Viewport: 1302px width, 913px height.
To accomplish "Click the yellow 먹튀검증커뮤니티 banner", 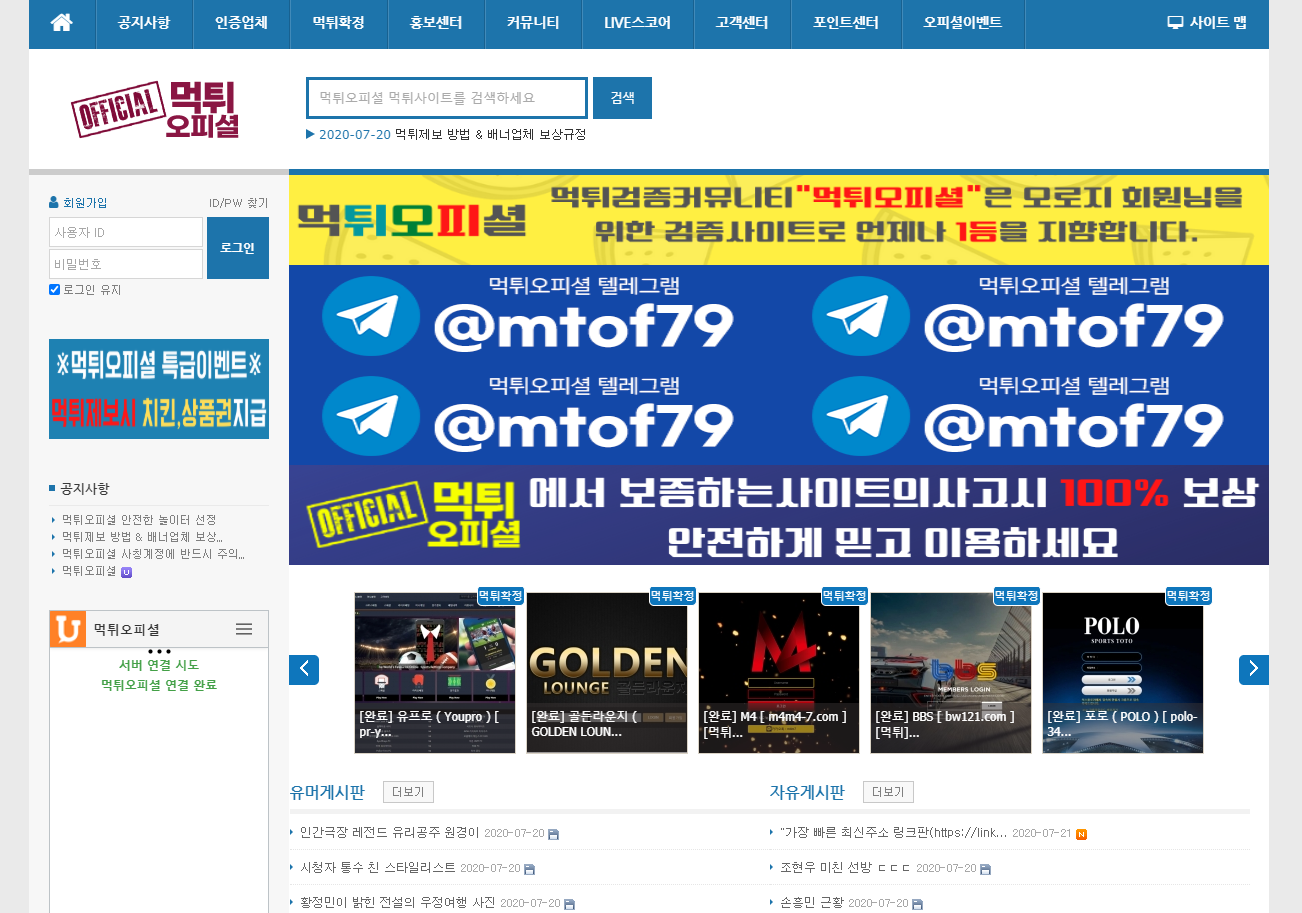I will point(779,220).
